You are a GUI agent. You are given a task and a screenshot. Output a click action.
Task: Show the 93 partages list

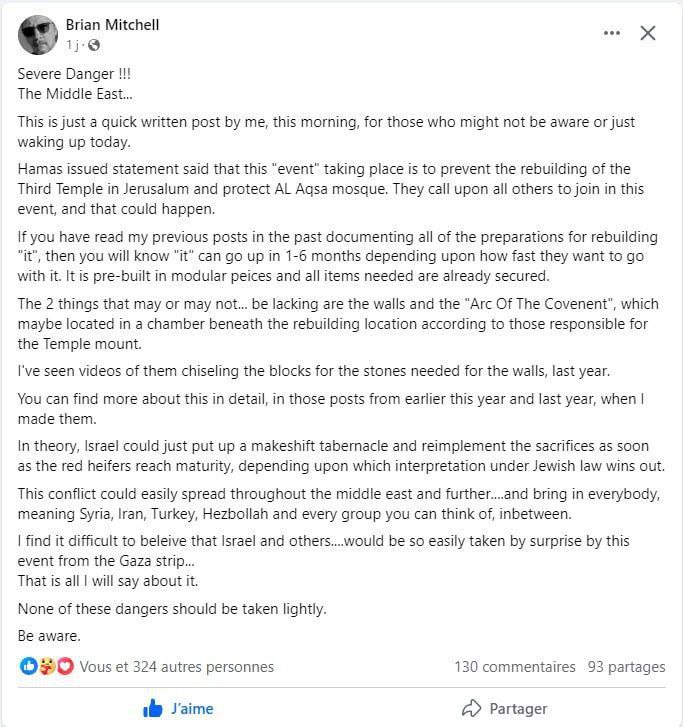click(626, 667)
